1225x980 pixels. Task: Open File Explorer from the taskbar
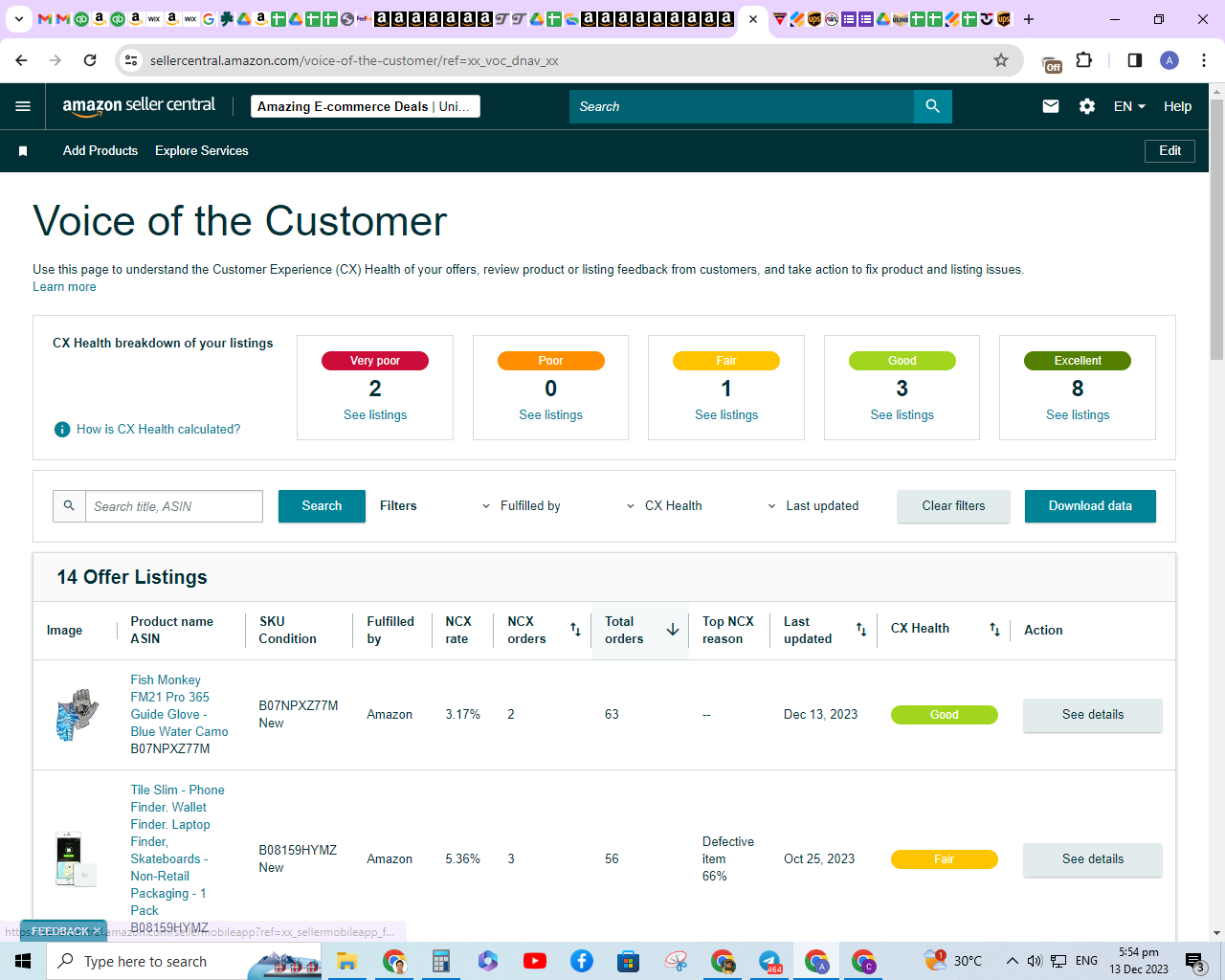pyautogui.click(x=346, y=961)
